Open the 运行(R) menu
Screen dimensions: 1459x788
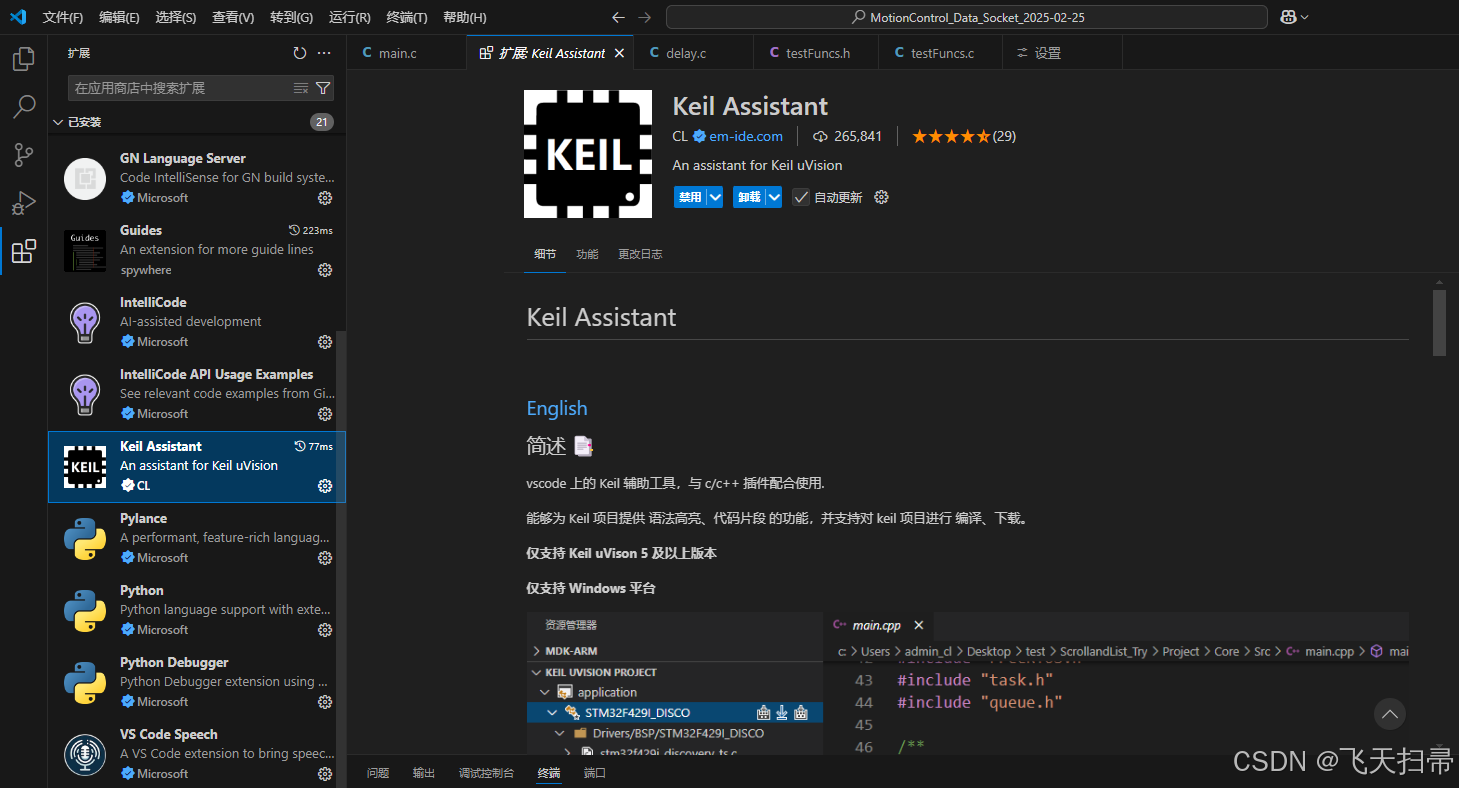(347, 17)
